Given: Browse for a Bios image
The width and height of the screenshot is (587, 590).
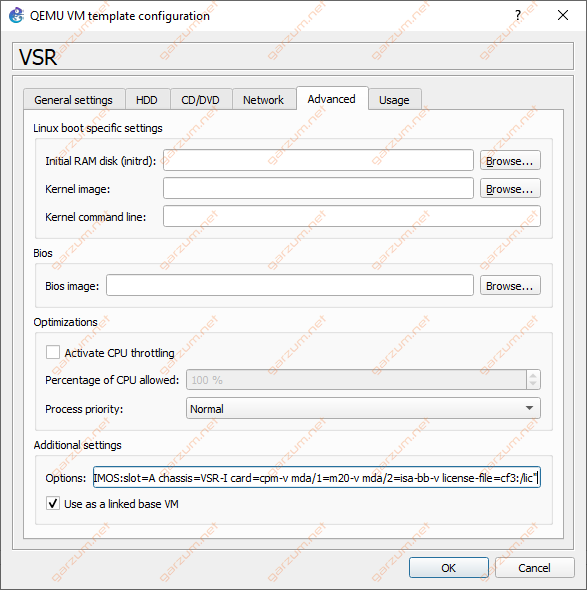Looking at the screenshot, I should pyautogui.click(x=510, y=286).
